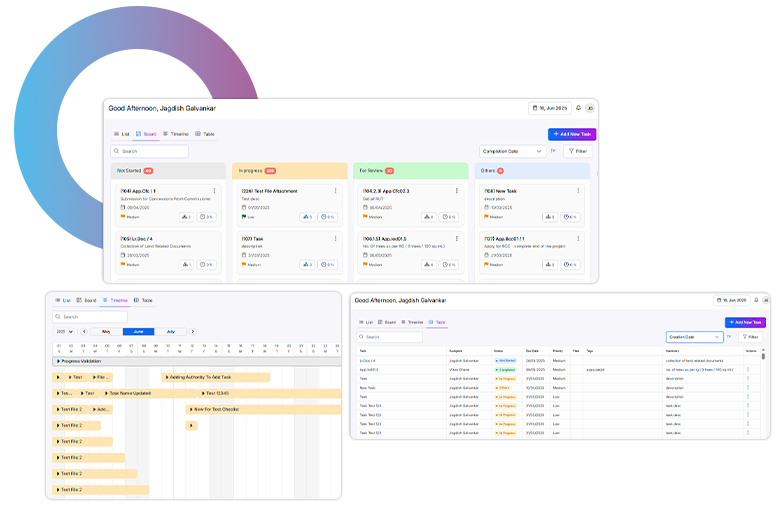
Task: Click the JG user avatar in the board view header
Action: (590, 108)
